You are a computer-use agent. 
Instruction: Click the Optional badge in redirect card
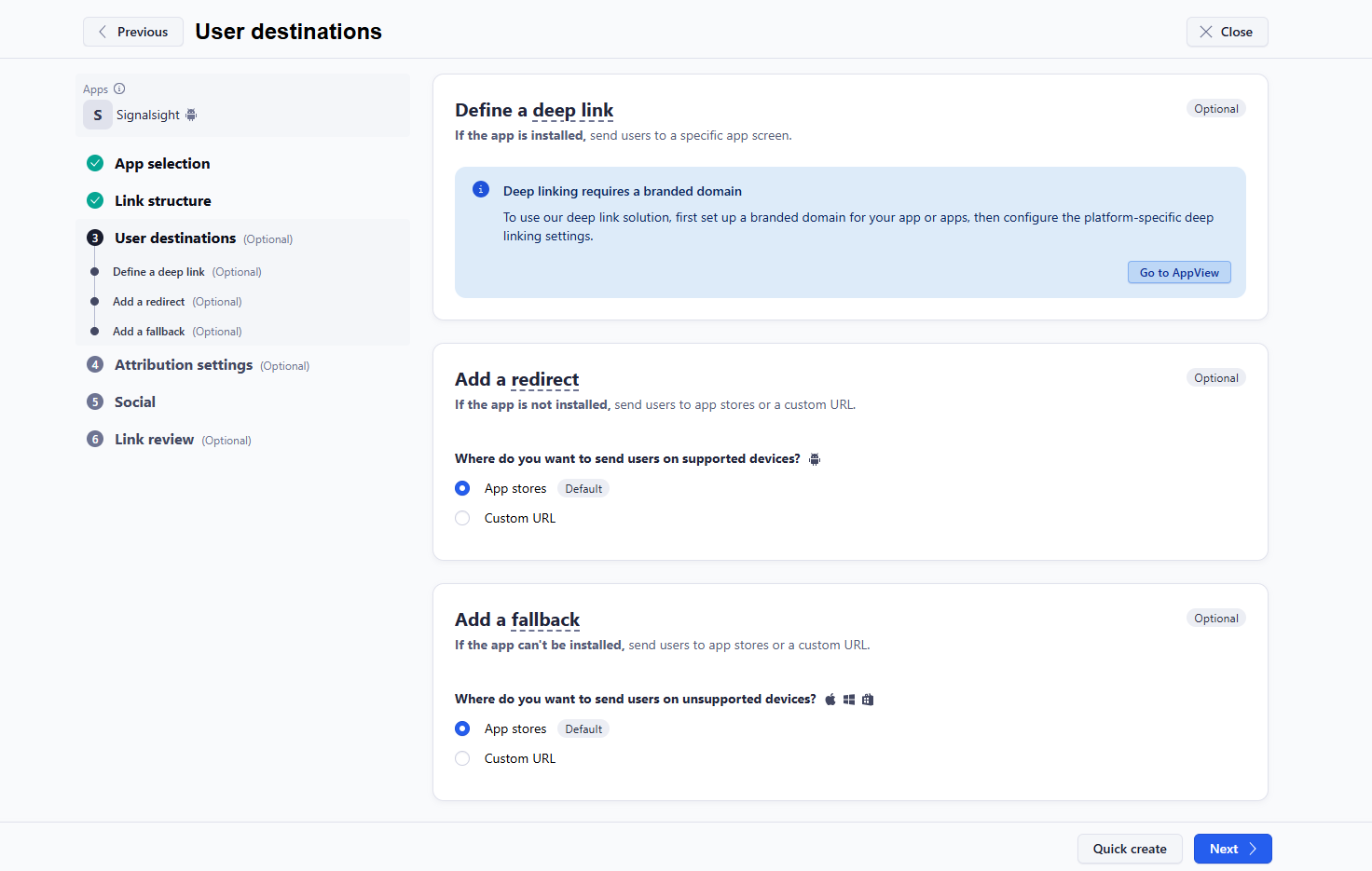coord(1216,378)
